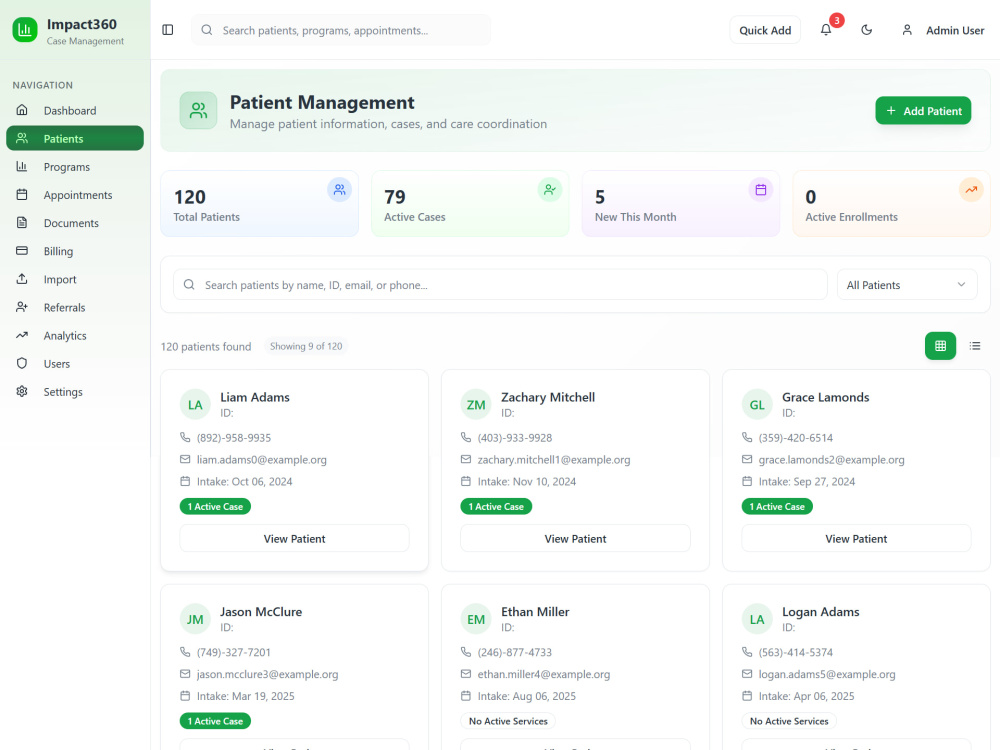Navigate to Documents section

click(x=75, y=223)
